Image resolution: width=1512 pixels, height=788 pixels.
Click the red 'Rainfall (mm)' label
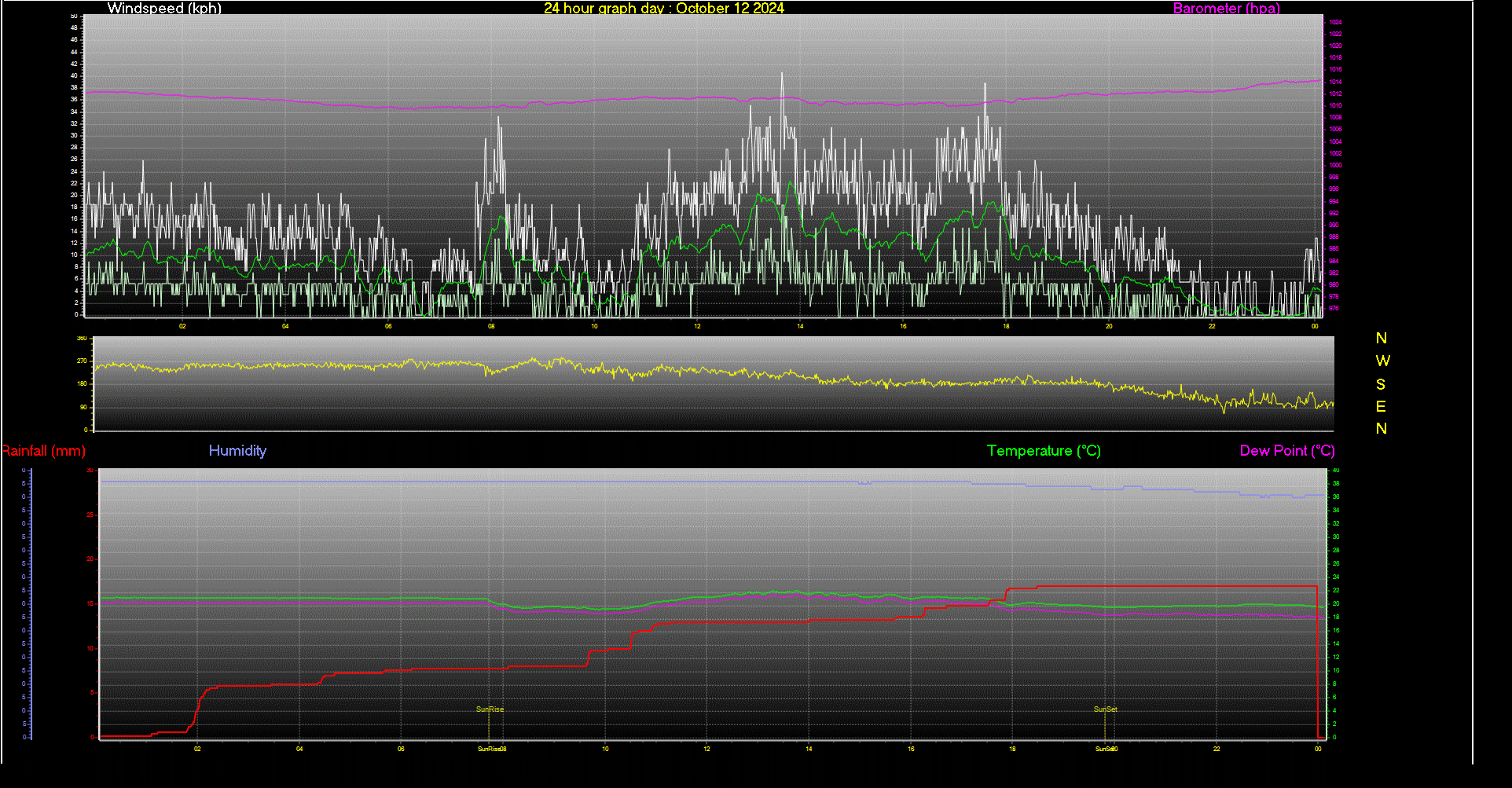[x=43, y=450]
